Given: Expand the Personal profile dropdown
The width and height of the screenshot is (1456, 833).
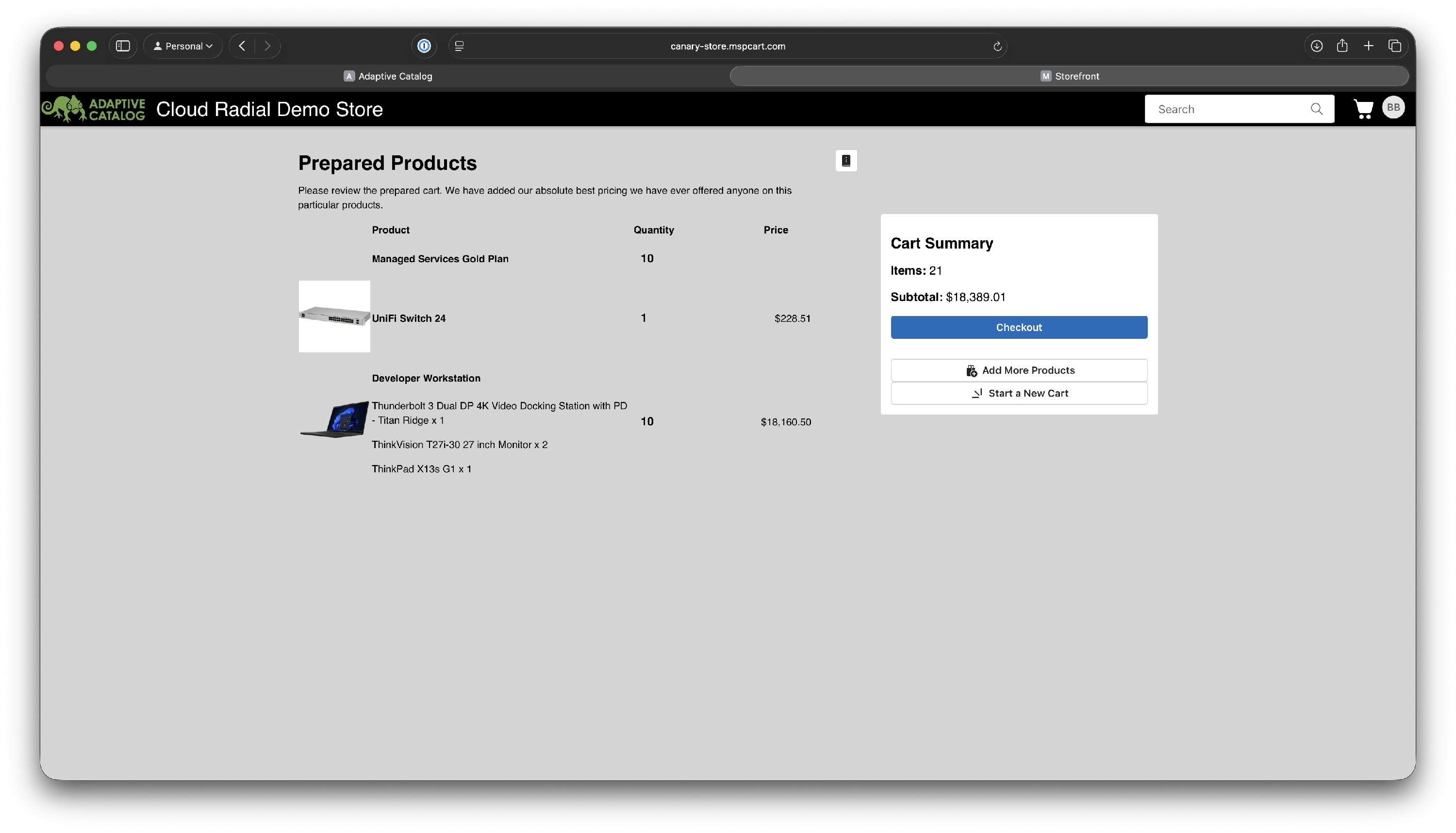Looking at the screenshot, I should (x=183, y=46).
